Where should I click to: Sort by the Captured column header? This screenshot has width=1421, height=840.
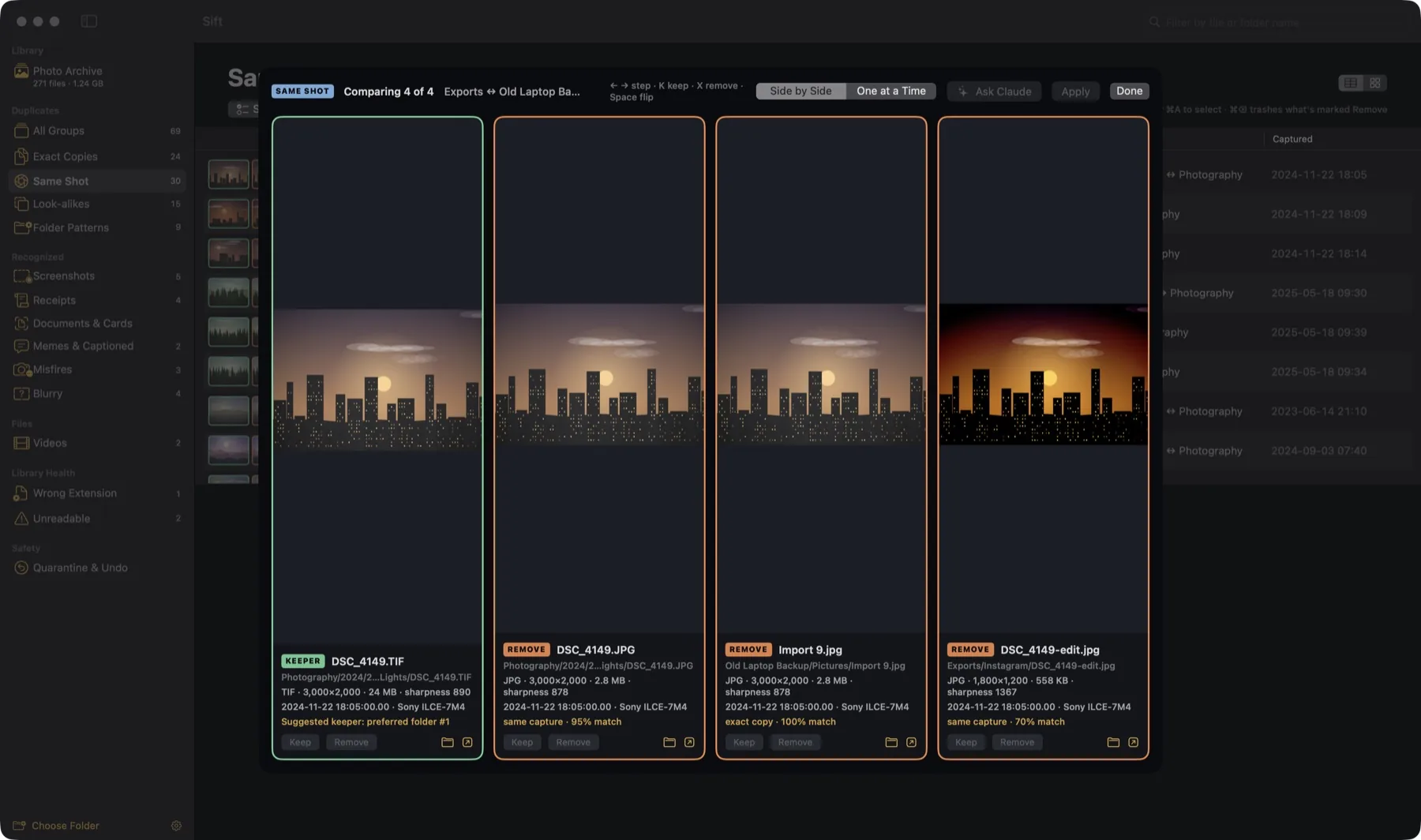pos(1292,139)
